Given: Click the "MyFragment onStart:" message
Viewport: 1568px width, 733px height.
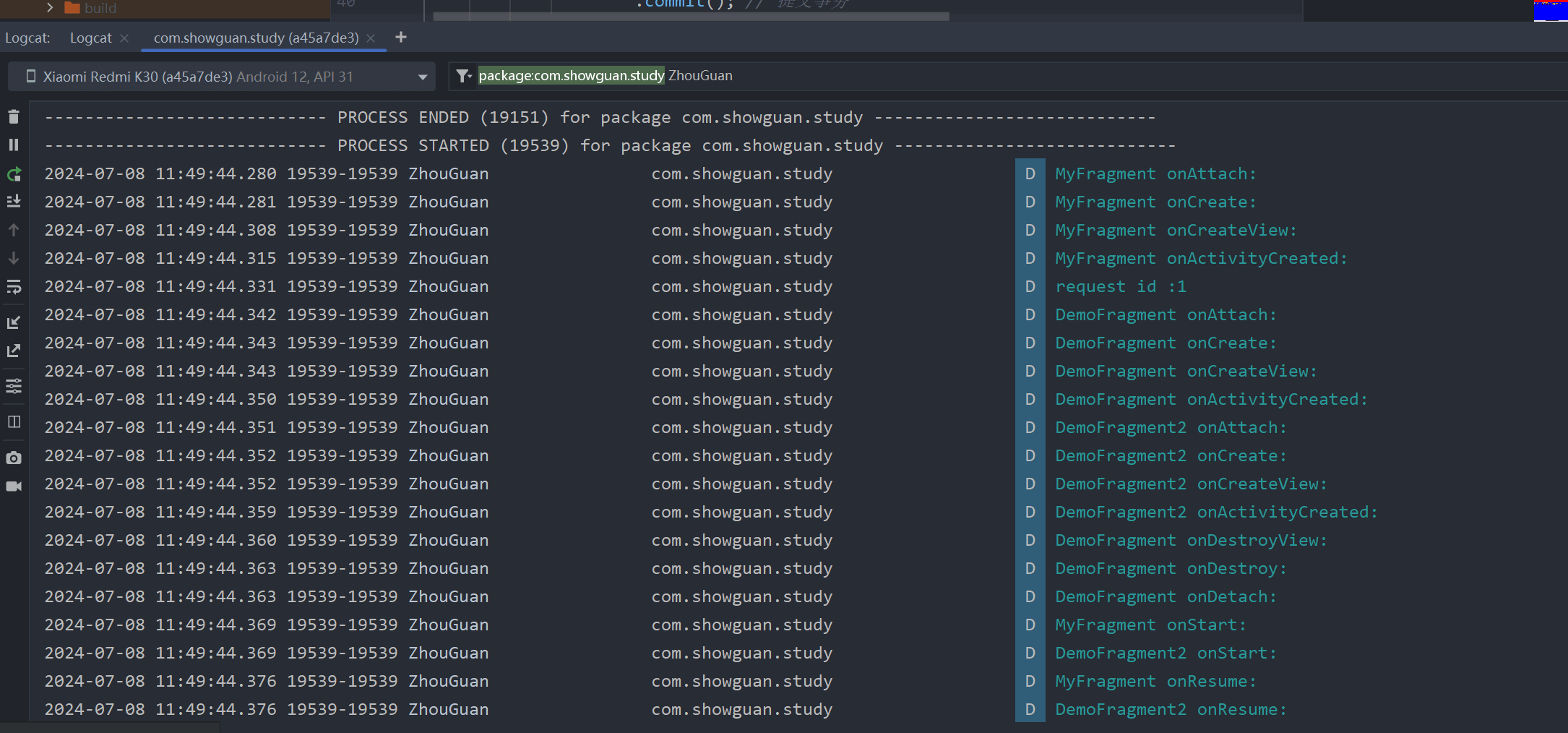Looking at the screenshot, I should (1151, 625).
